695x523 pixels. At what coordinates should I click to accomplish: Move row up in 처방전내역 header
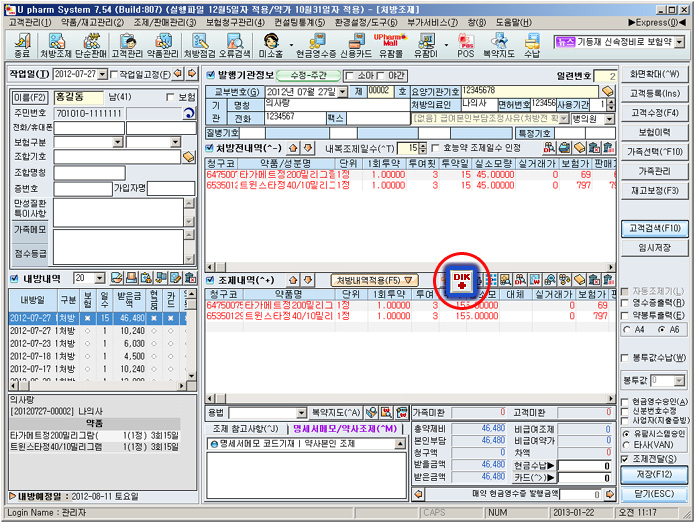(x=293, y=148)
